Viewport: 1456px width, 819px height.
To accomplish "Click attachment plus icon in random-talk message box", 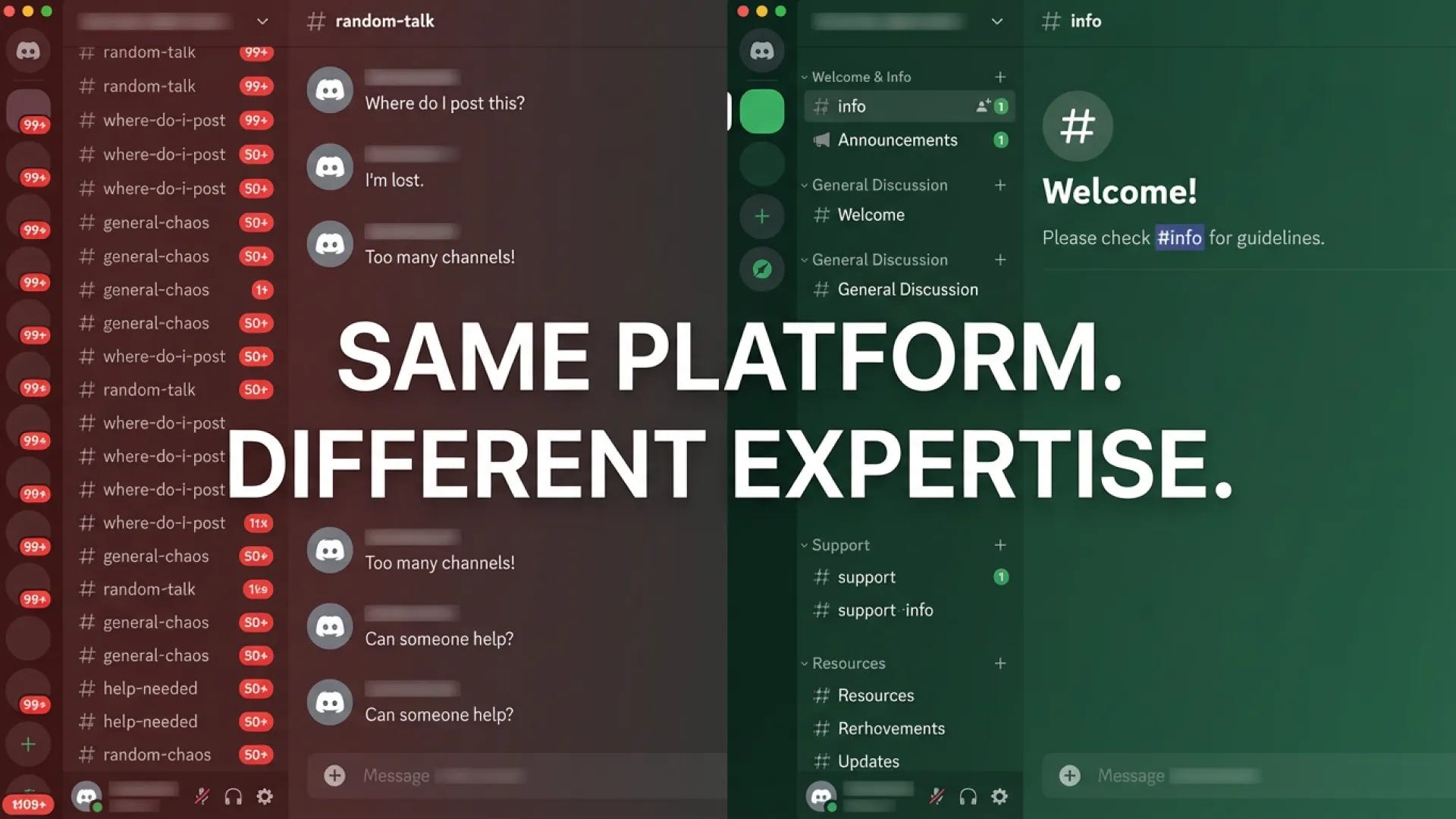I will [334, 775].
